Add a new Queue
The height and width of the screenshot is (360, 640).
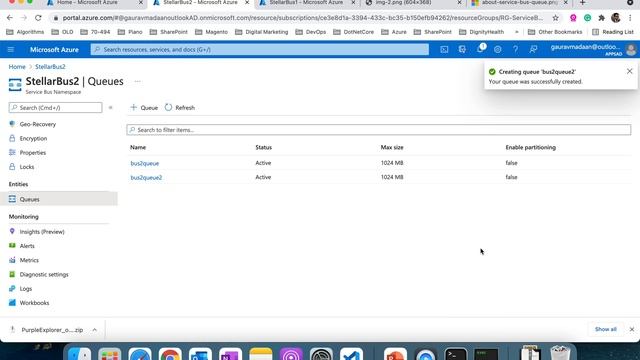click(144, 108)
